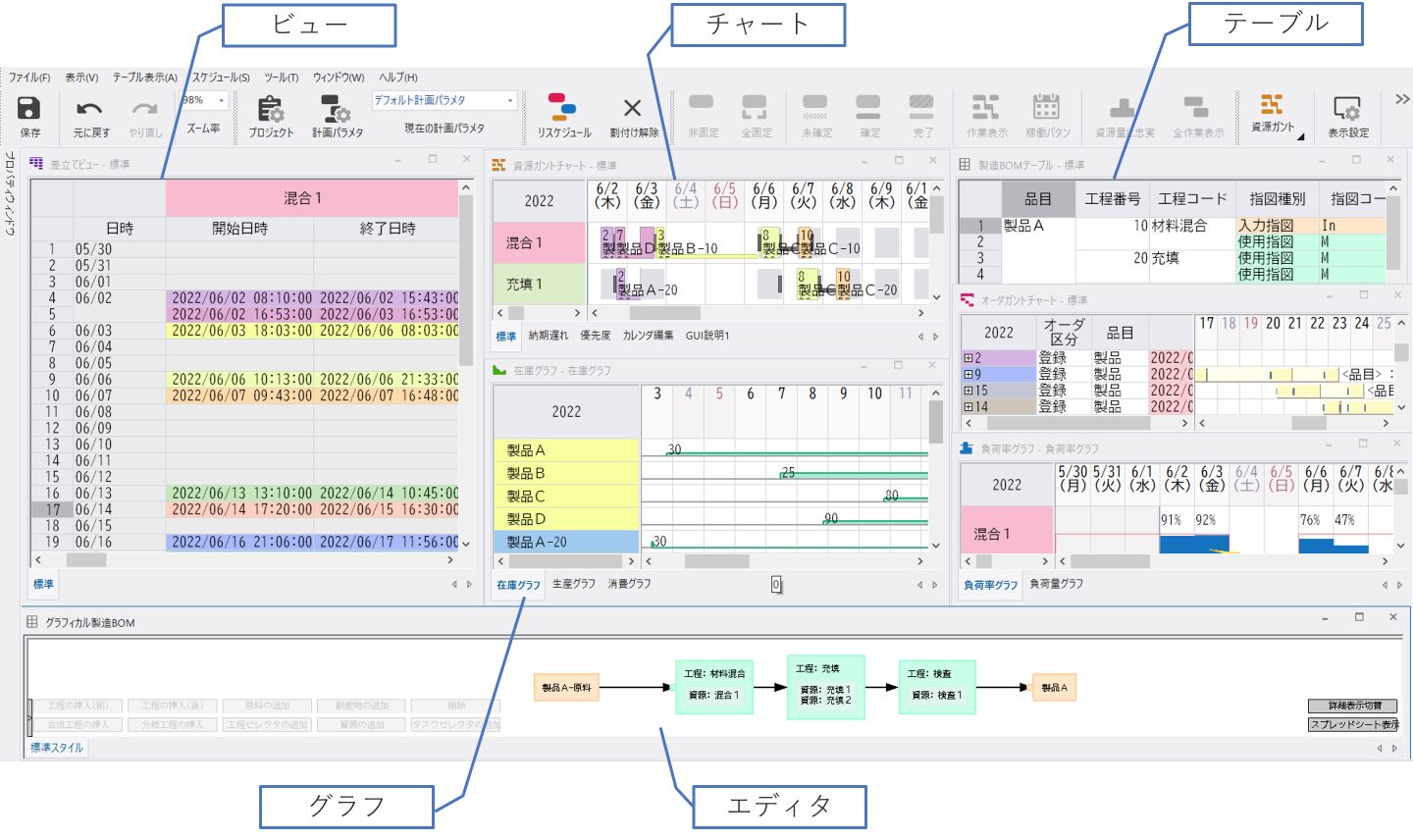
Task: Open 表示設定 display settings icon
Action: 1347,108
